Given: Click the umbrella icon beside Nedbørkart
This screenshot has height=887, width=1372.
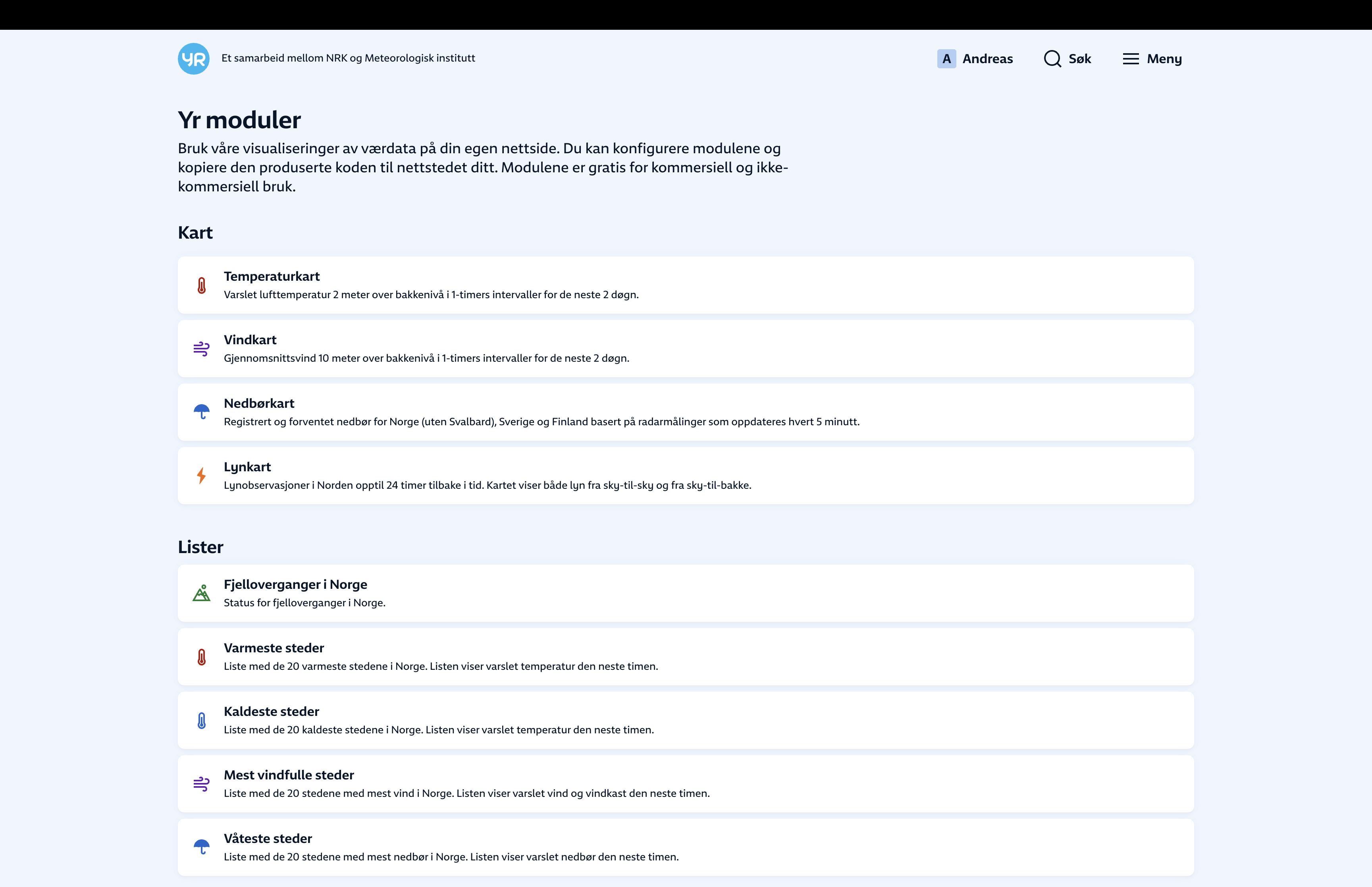Looking at the screenshot, I should tap(202, 413).
